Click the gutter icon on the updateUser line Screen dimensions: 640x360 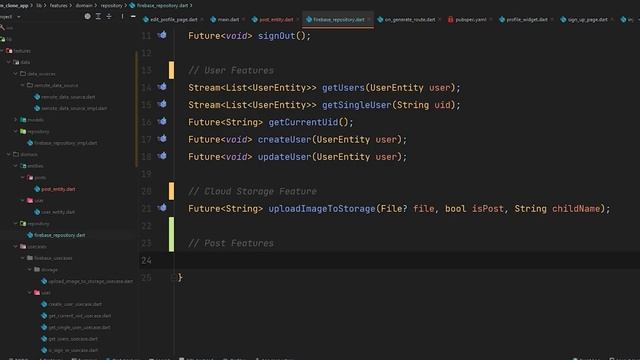pyautogui.click(x=162, y=156)
